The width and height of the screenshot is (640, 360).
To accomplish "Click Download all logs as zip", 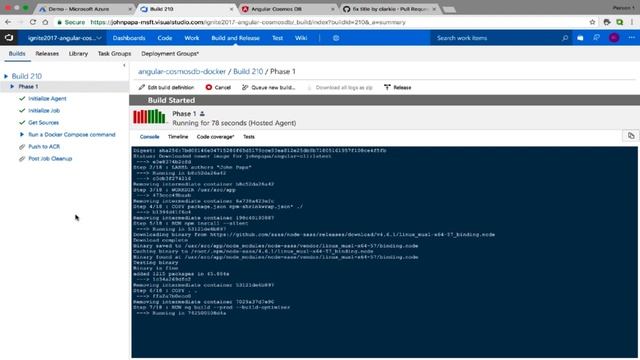I will (340, 87).
